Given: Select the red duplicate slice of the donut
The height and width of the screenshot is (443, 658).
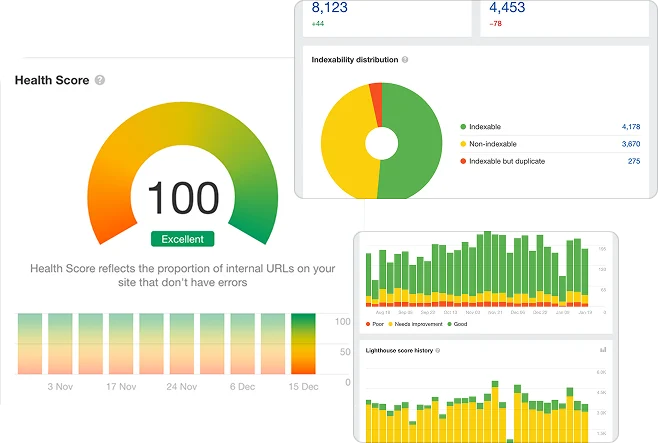Looking at the screenshot, I should coord(376,103).
